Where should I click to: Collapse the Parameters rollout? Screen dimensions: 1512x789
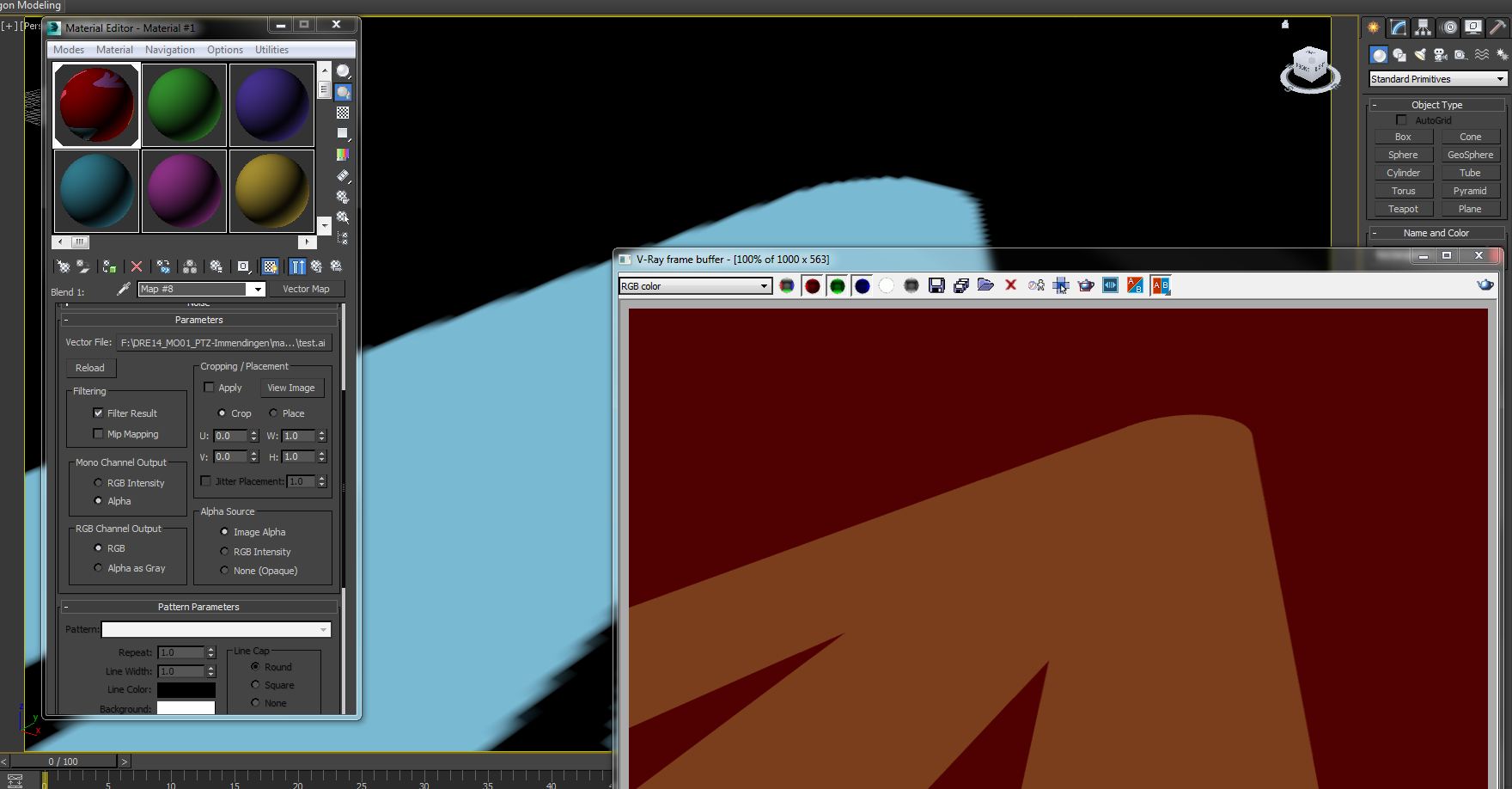click(198, 320)
